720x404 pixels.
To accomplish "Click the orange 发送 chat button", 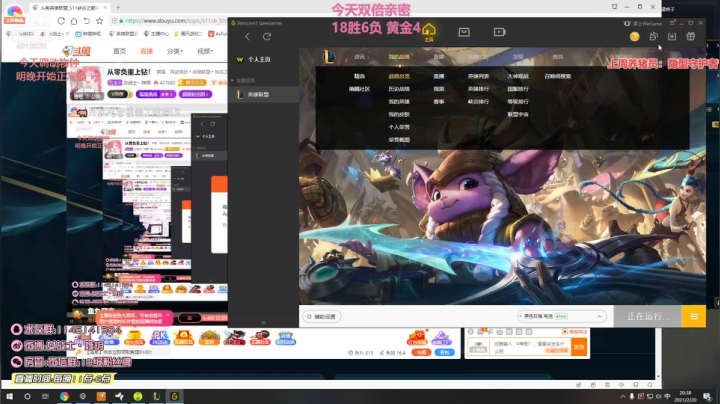I will click(579, 347).
